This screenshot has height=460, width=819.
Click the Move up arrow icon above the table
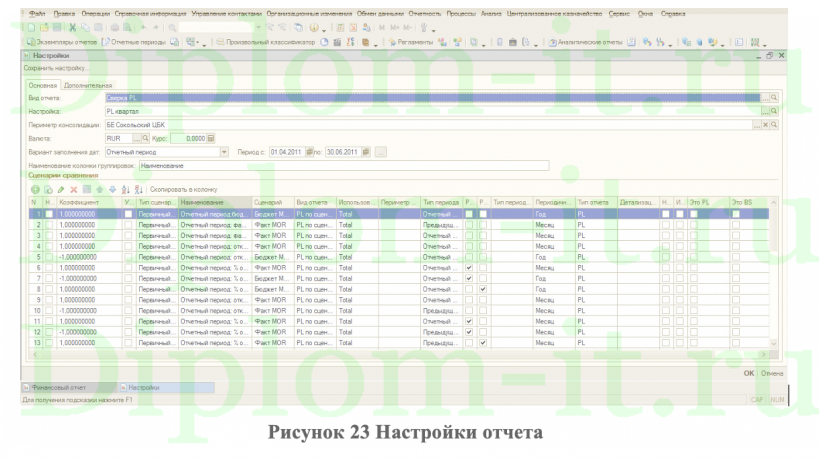pos(99,190)
